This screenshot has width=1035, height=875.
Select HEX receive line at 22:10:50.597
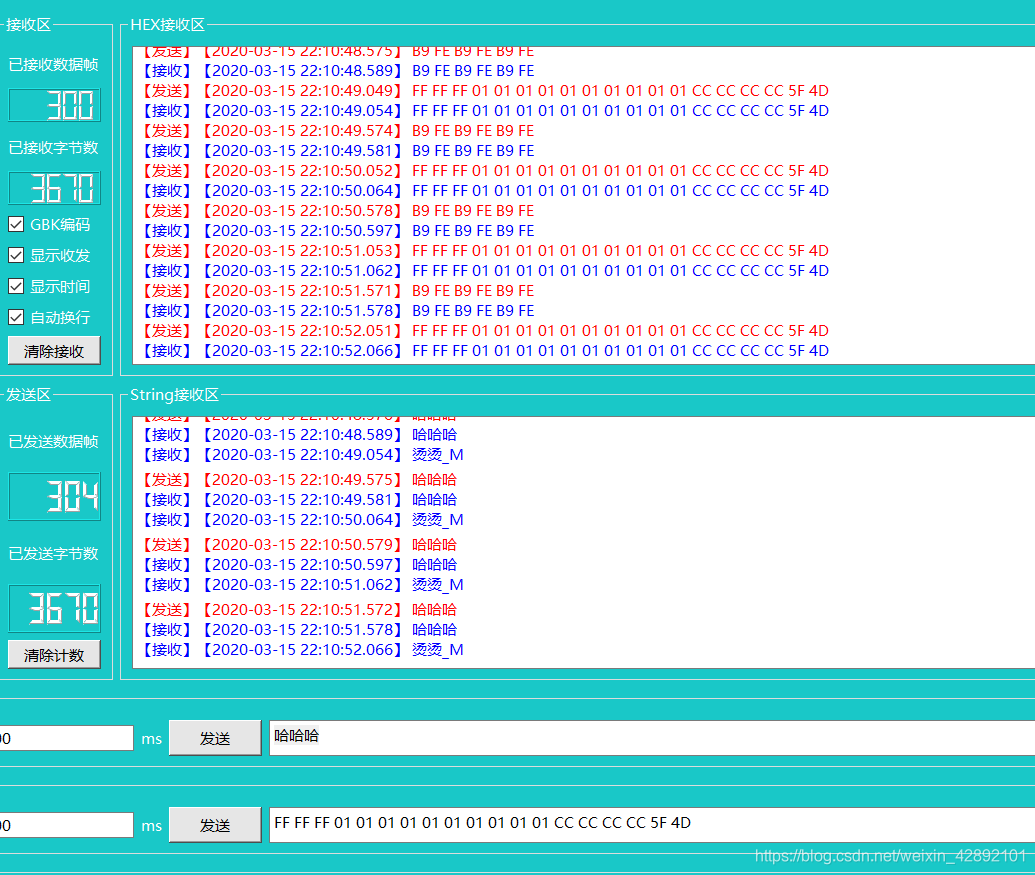click(339, 230)
